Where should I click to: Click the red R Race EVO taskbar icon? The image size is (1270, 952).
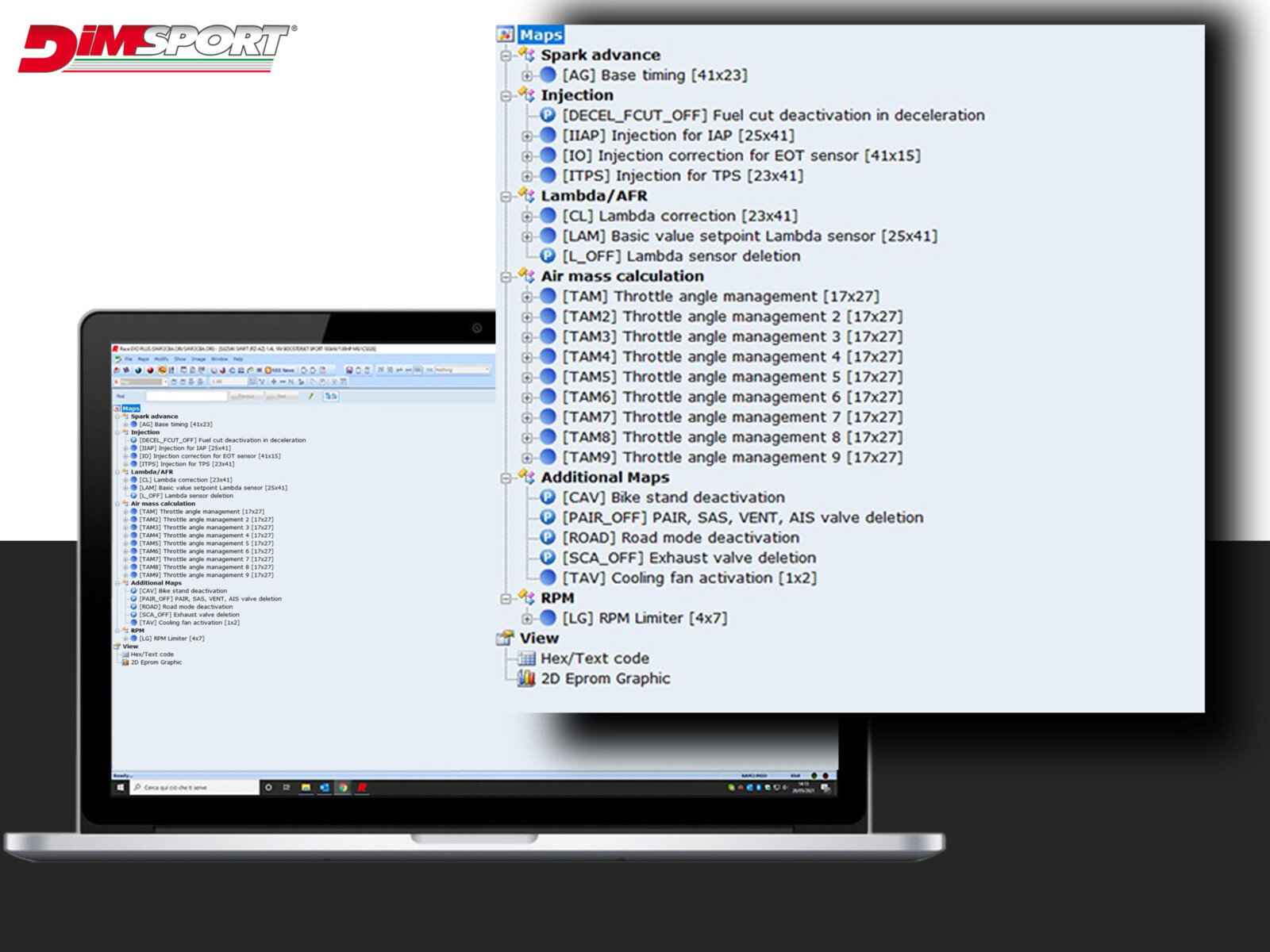362,788
